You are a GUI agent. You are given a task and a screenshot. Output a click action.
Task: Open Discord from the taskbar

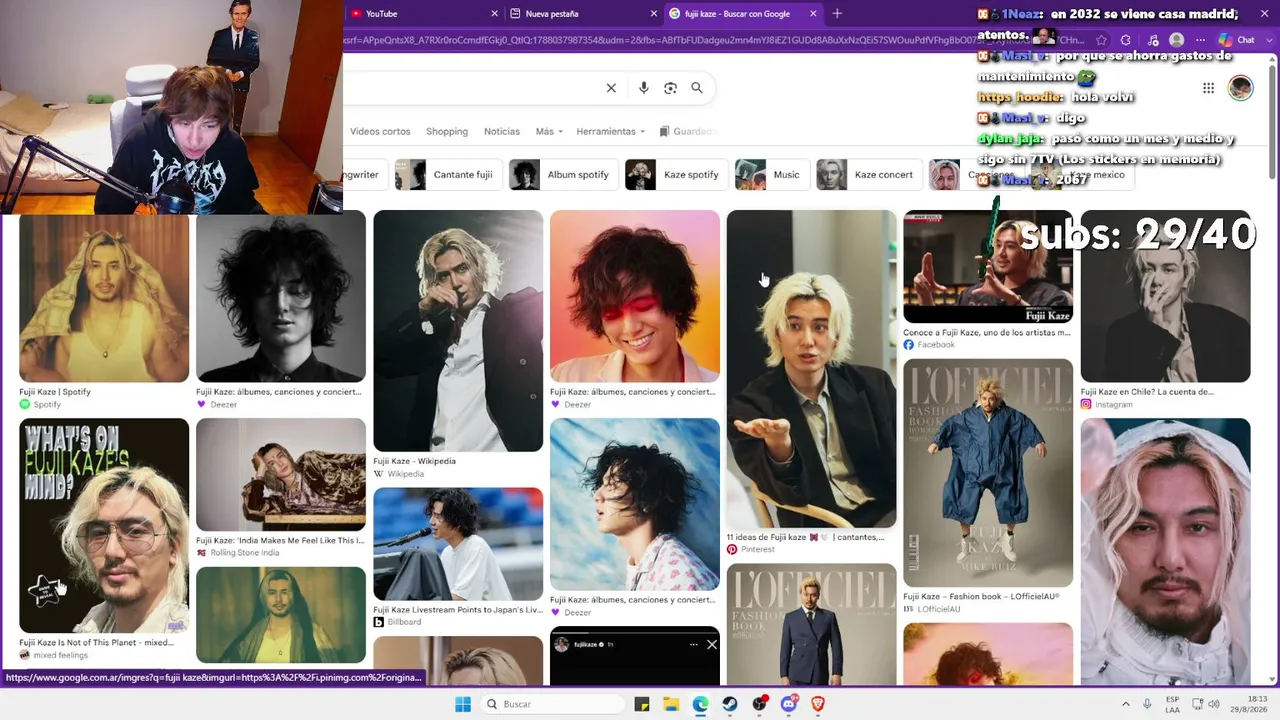pyautogui.click(x=789, y=704)
